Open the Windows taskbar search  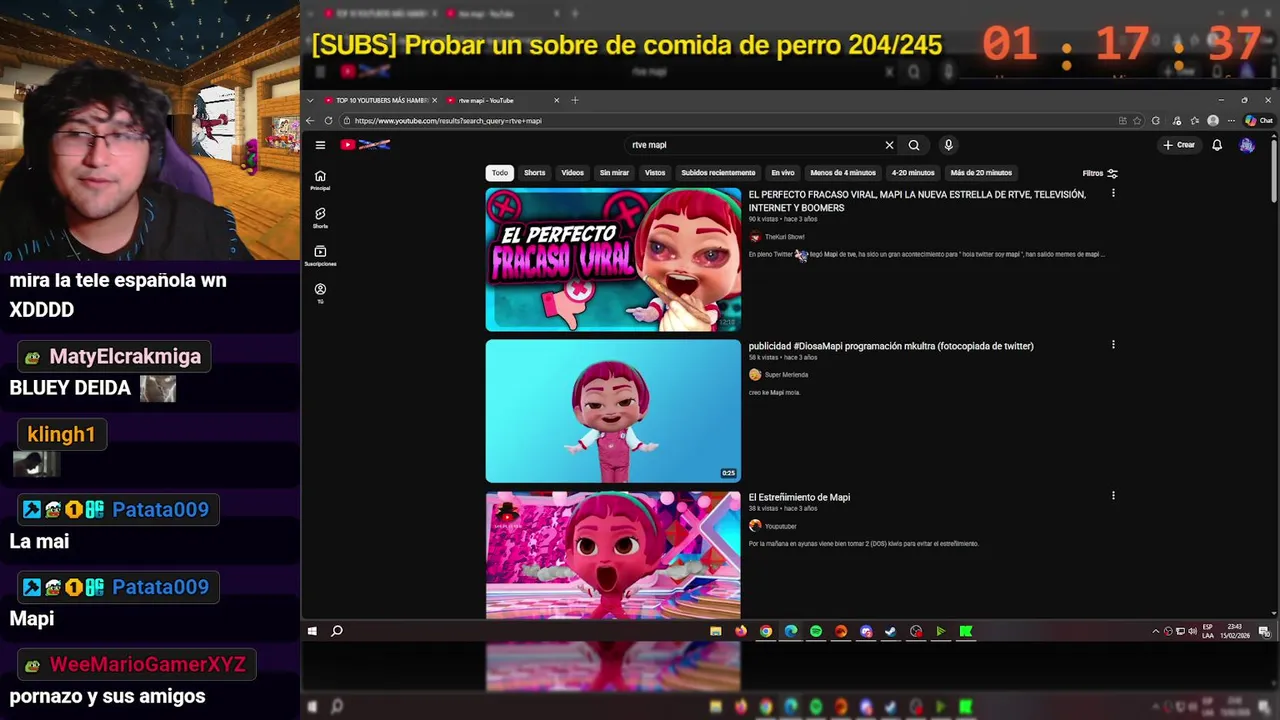337,631
